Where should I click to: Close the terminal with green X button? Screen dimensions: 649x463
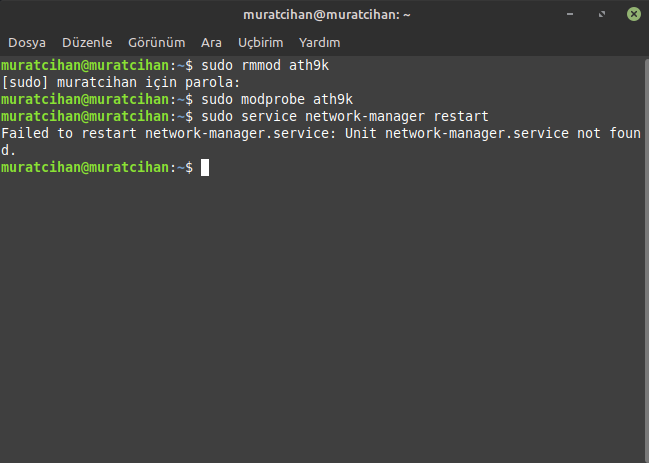(x=632, y=15)
